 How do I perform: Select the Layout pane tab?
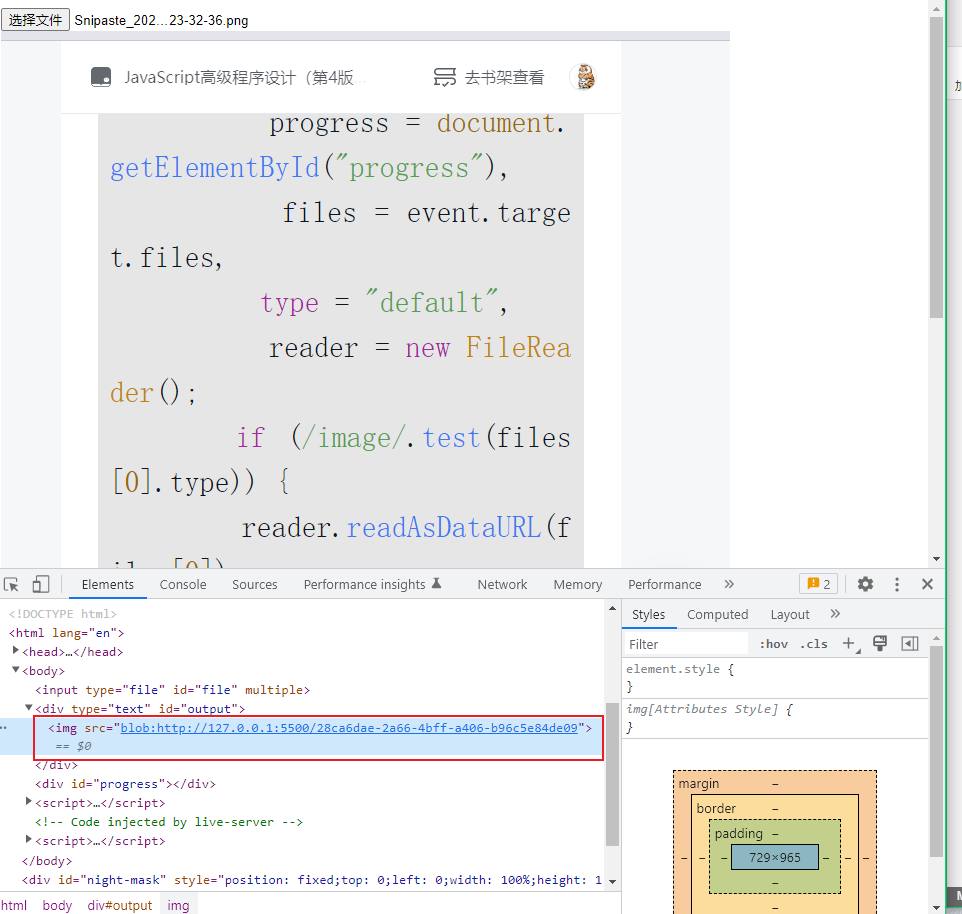[x=790, y=615]
